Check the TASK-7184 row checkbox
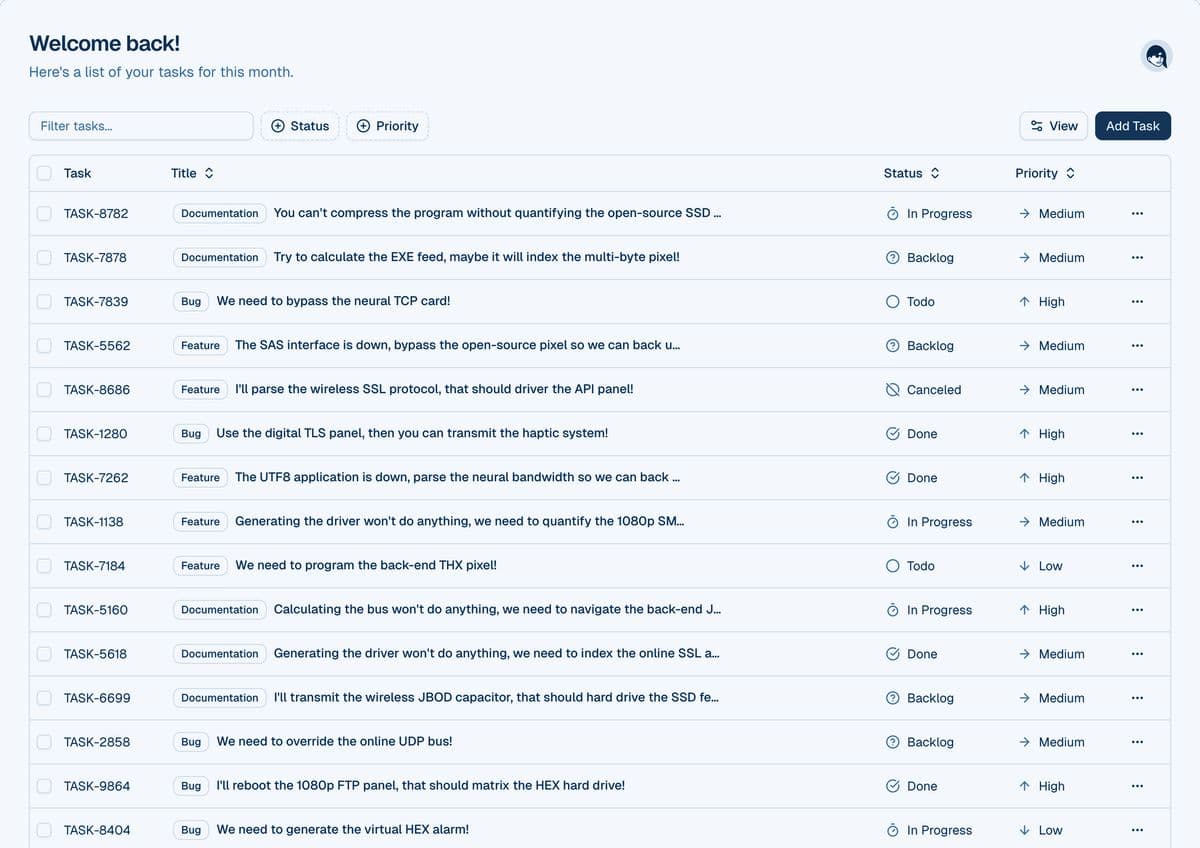 [44, 565]
